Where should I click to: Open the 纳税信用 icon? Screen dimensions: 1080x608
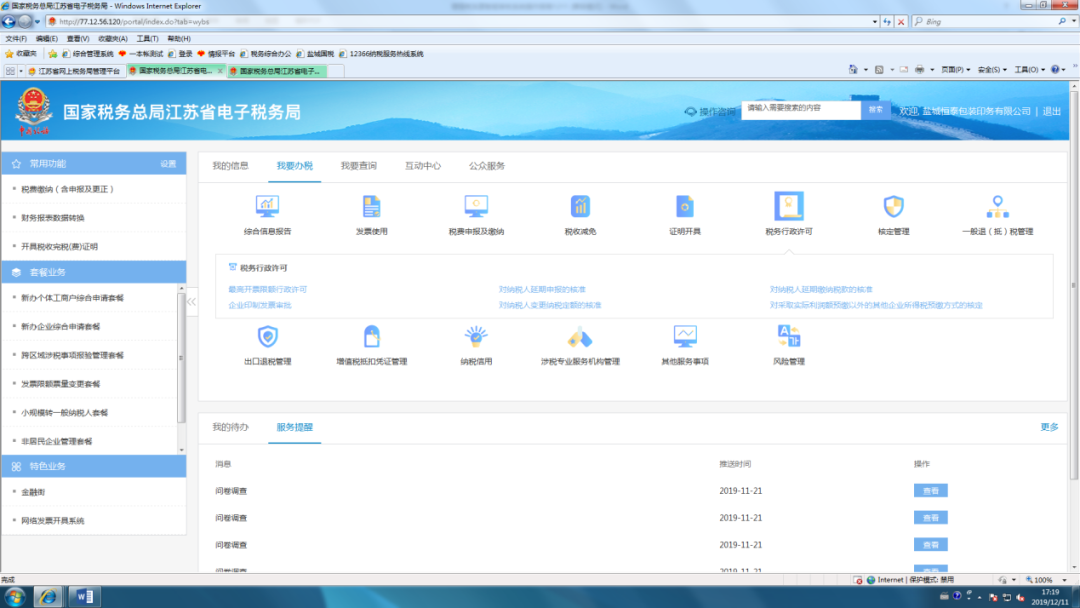pyautogui.click(x=476, y=337)
